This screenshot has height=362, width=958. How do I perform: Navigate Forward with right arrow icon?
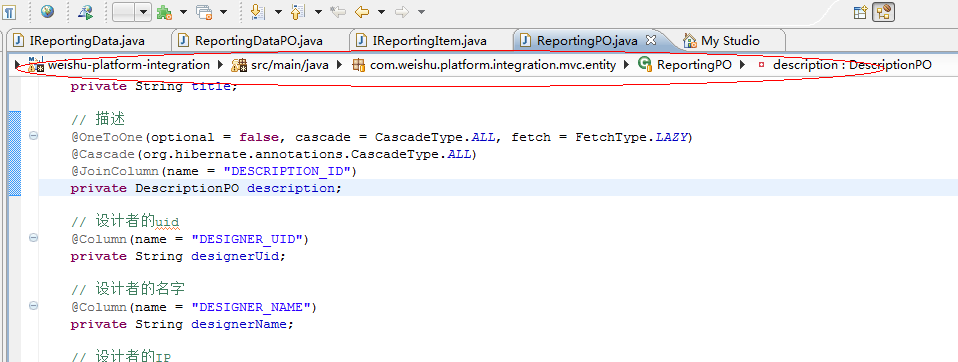click(x=402, y=12)
